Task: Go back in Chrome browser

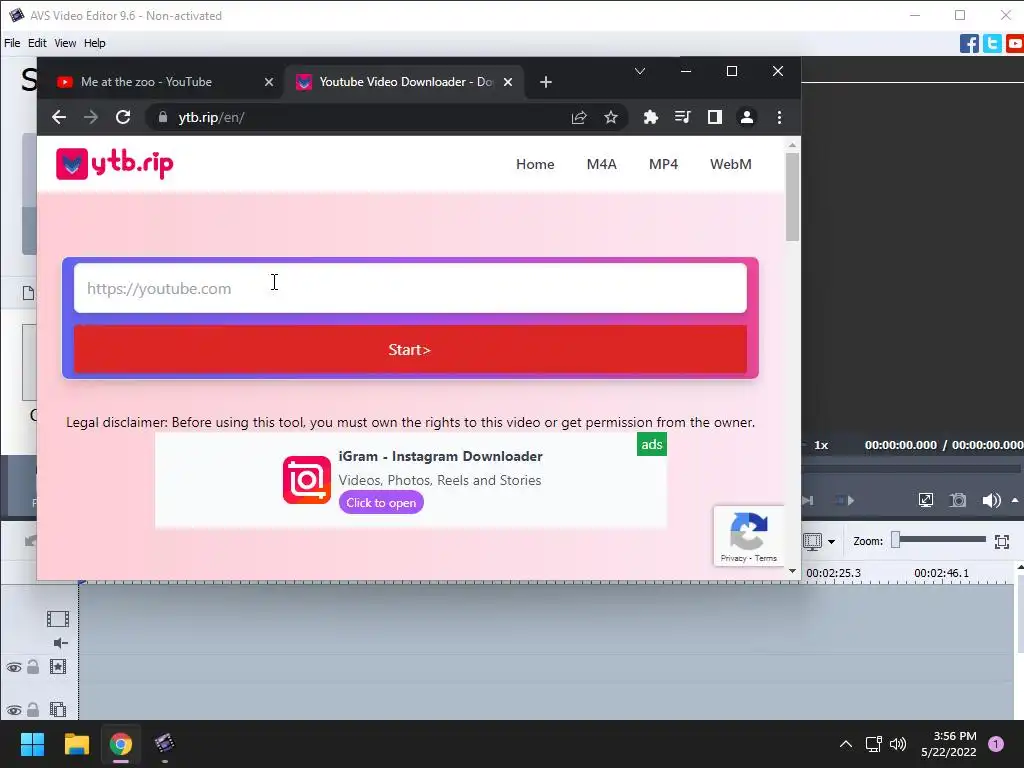Action: pos(59,118)
